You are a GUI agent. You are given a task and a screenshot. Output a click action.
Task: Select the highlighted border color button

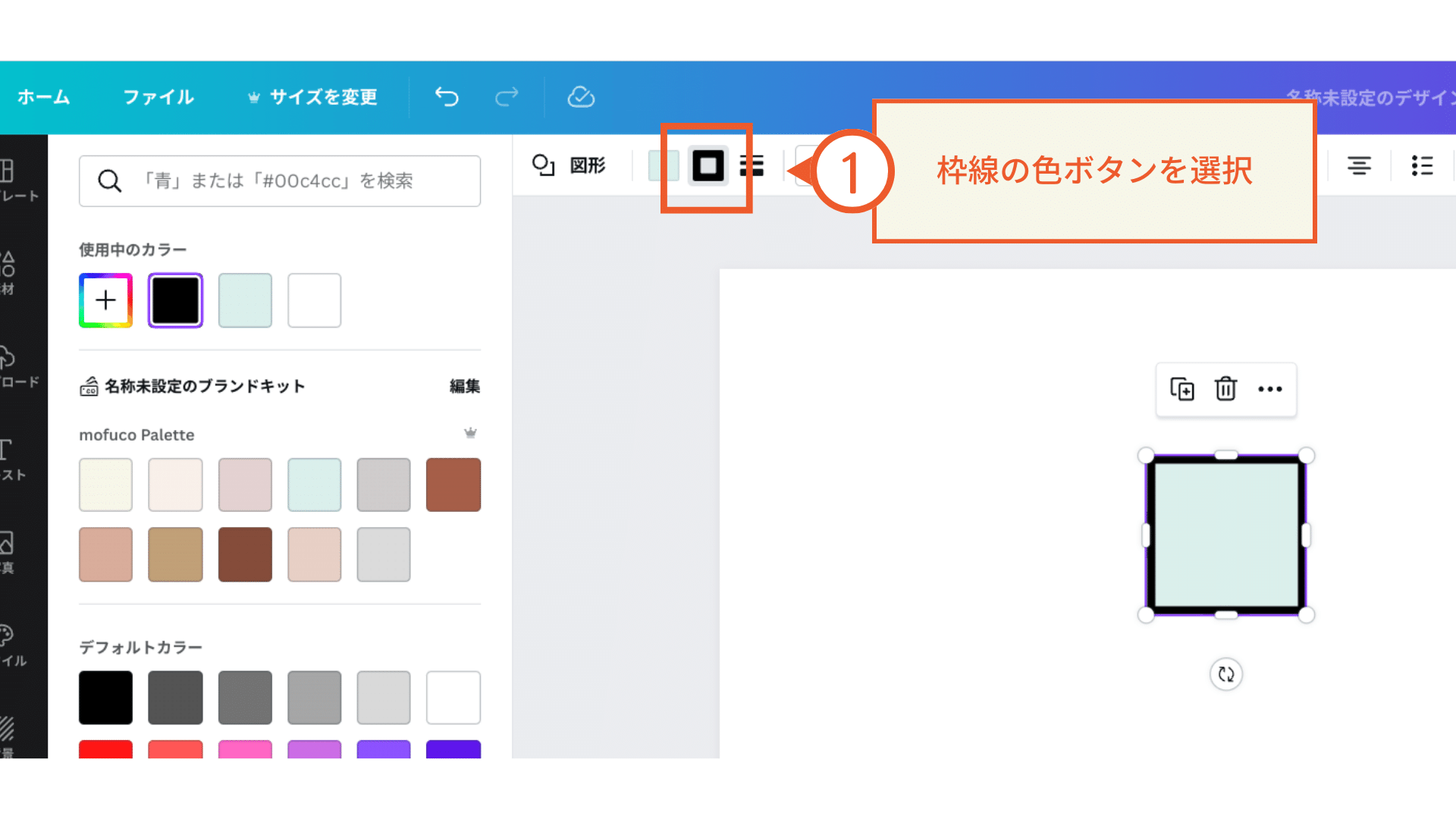coord(708,166)
